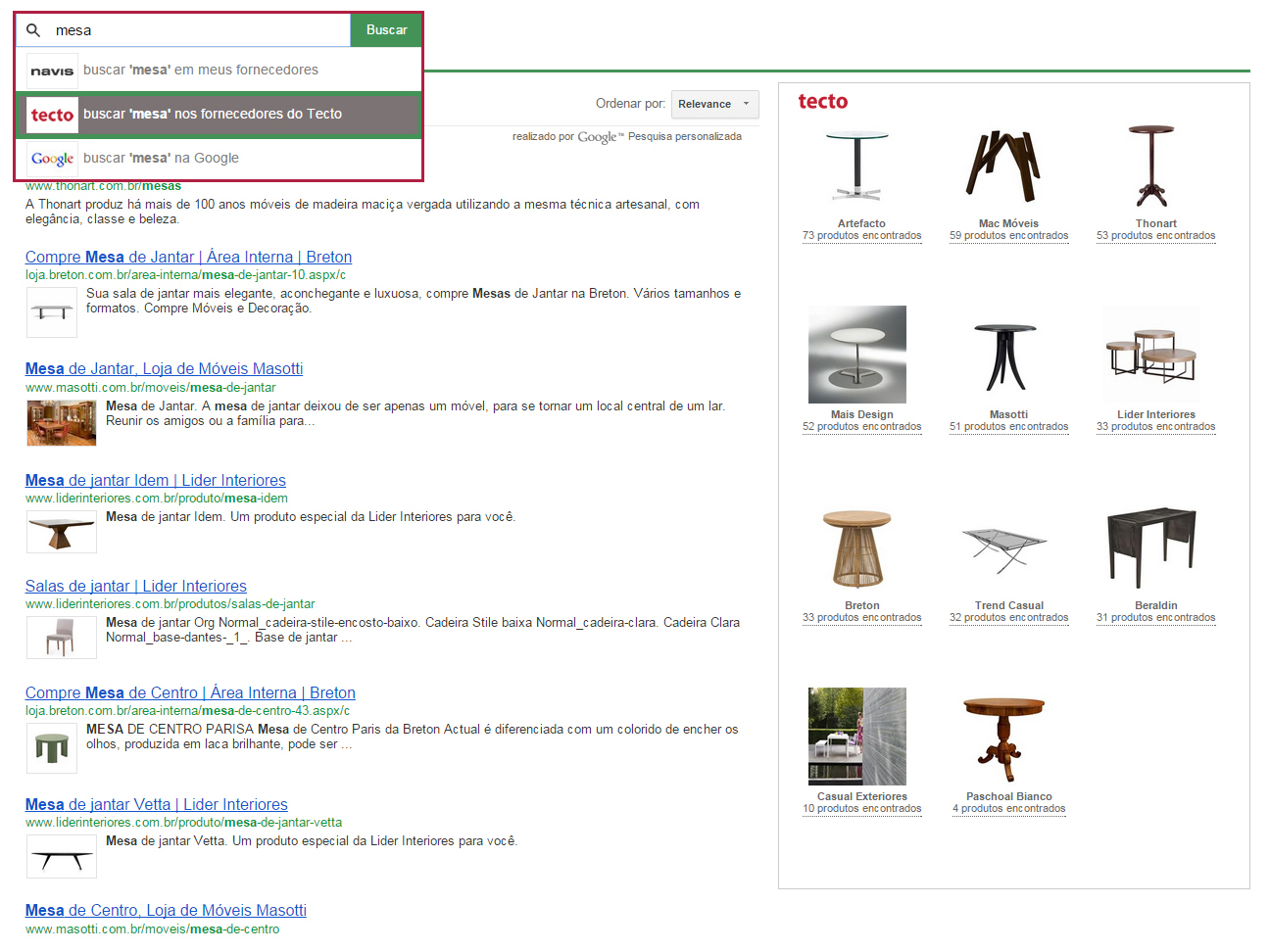Click the Google logo suggestion icon
This screenshot has width=1270, height=952.
pyautogui.click(x=52, y=159)
